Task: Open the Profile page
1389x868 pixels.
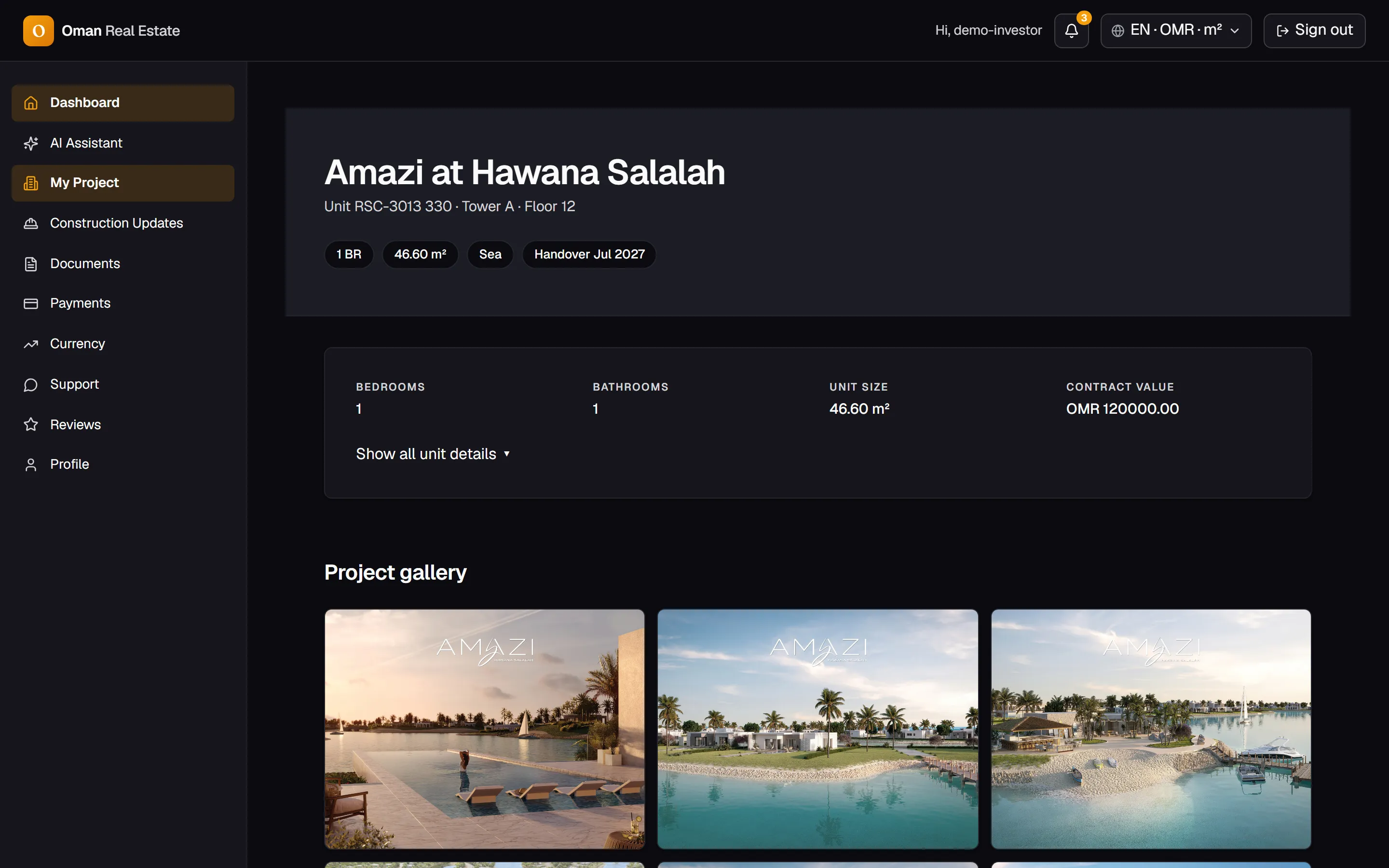Action: coord(123,464)
